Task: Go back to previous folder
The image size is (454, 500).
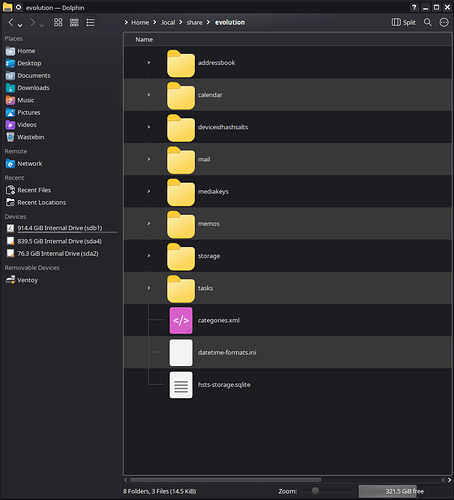Action: click(x=11, y=22)
